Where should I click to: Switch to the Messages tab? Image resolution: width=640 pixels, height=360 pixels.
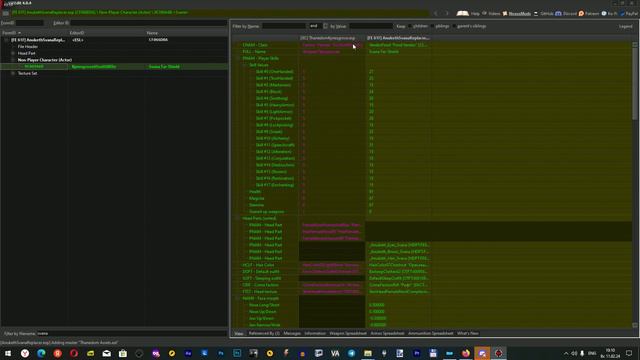coord(292,333)
